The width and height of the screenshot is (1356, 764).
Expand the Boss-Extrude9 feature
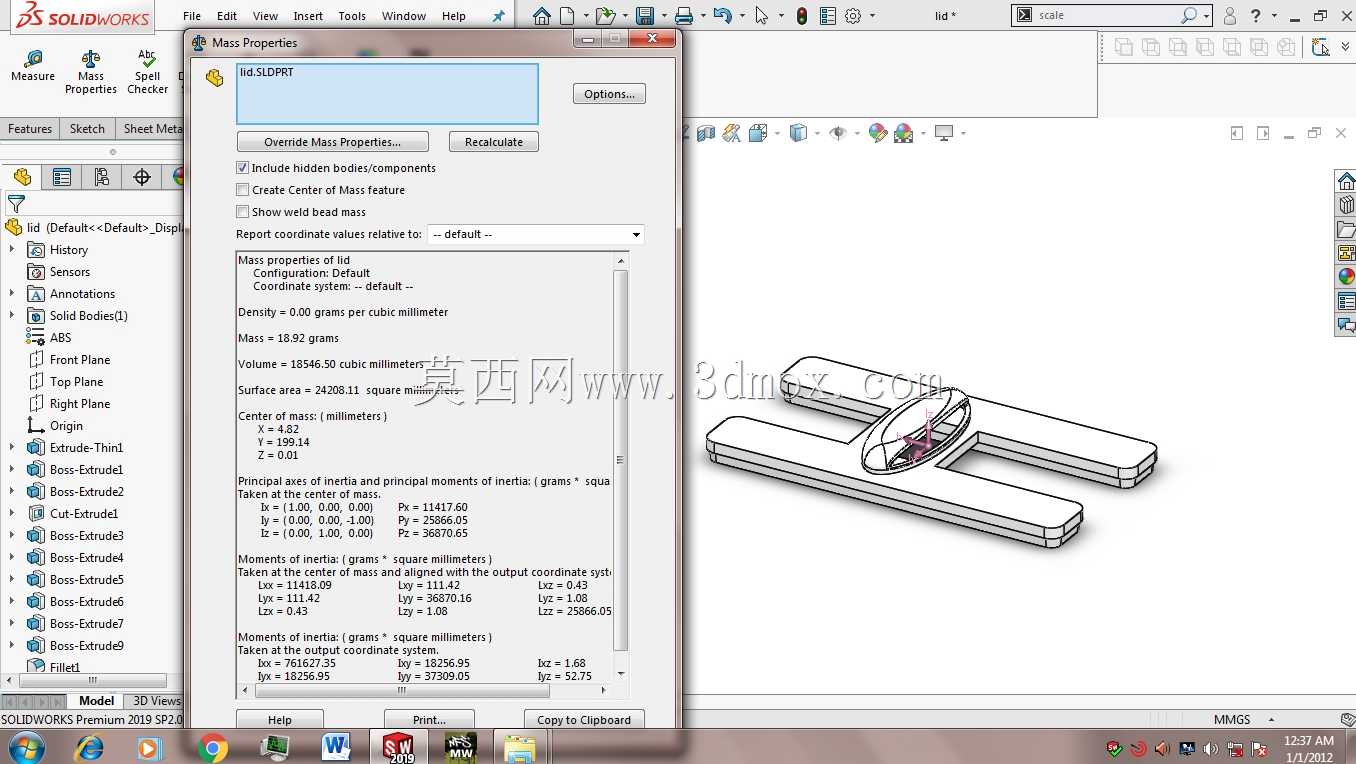pos(12,646)
